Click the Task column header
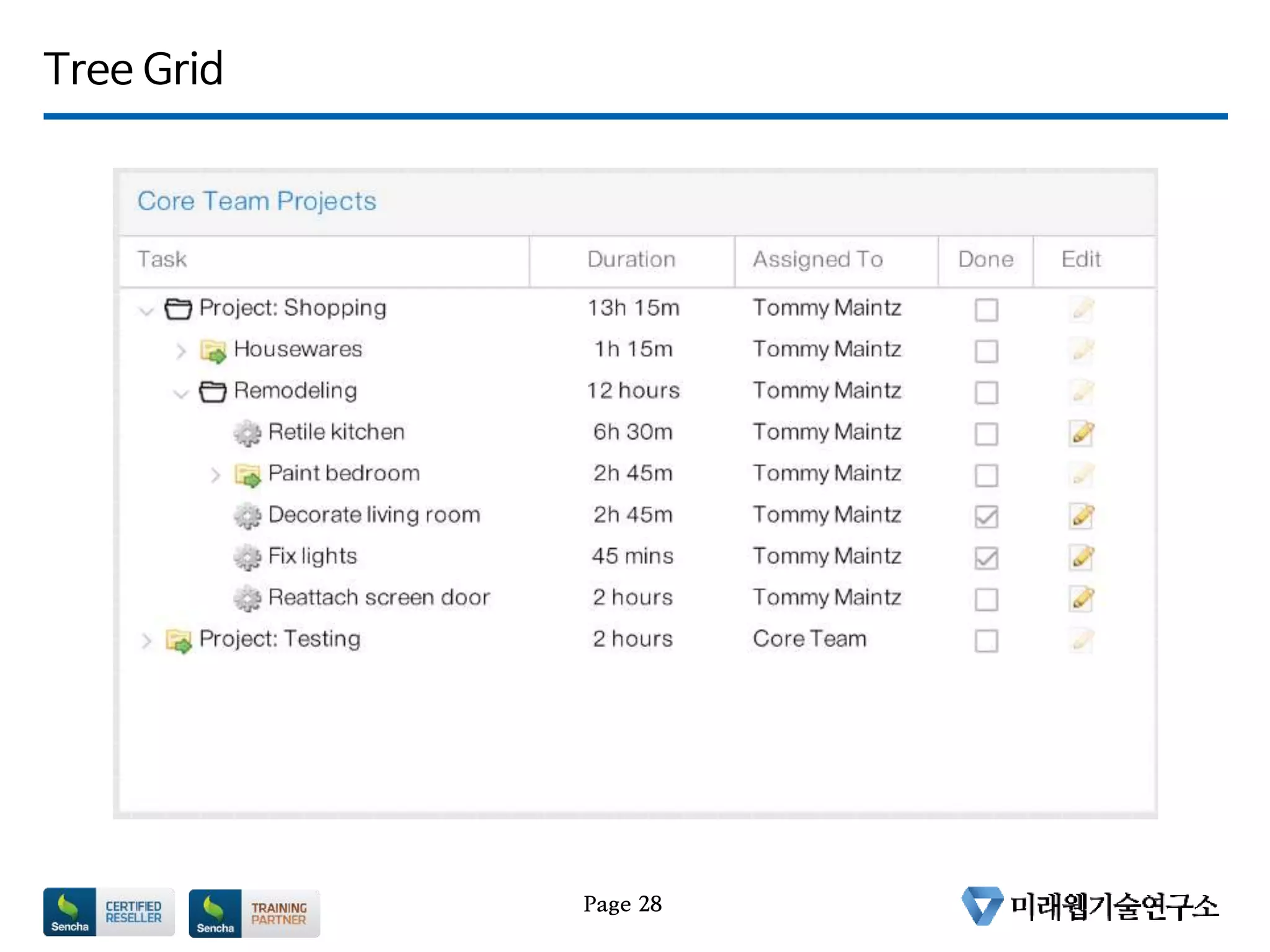This screenshot has width=1270, height=952. (x=162, y=260)
